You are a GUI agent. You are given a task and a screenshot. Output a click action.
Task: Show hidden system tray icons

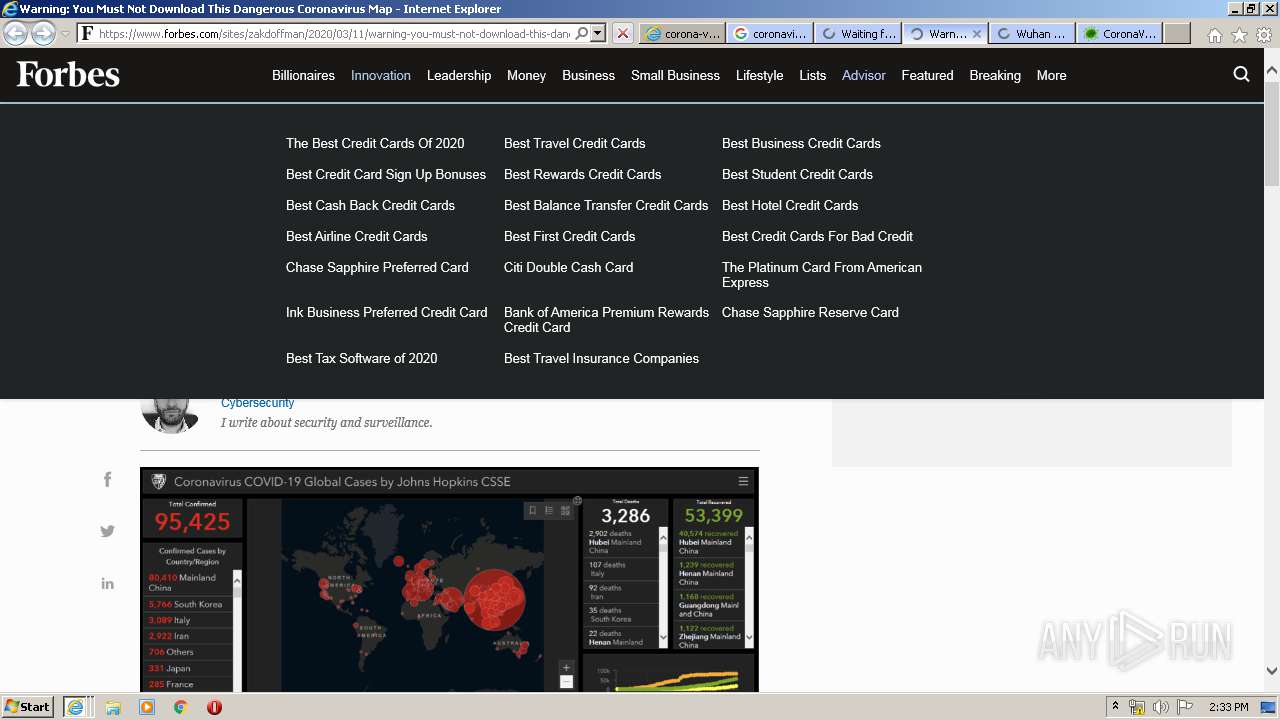pos(1116,707)
